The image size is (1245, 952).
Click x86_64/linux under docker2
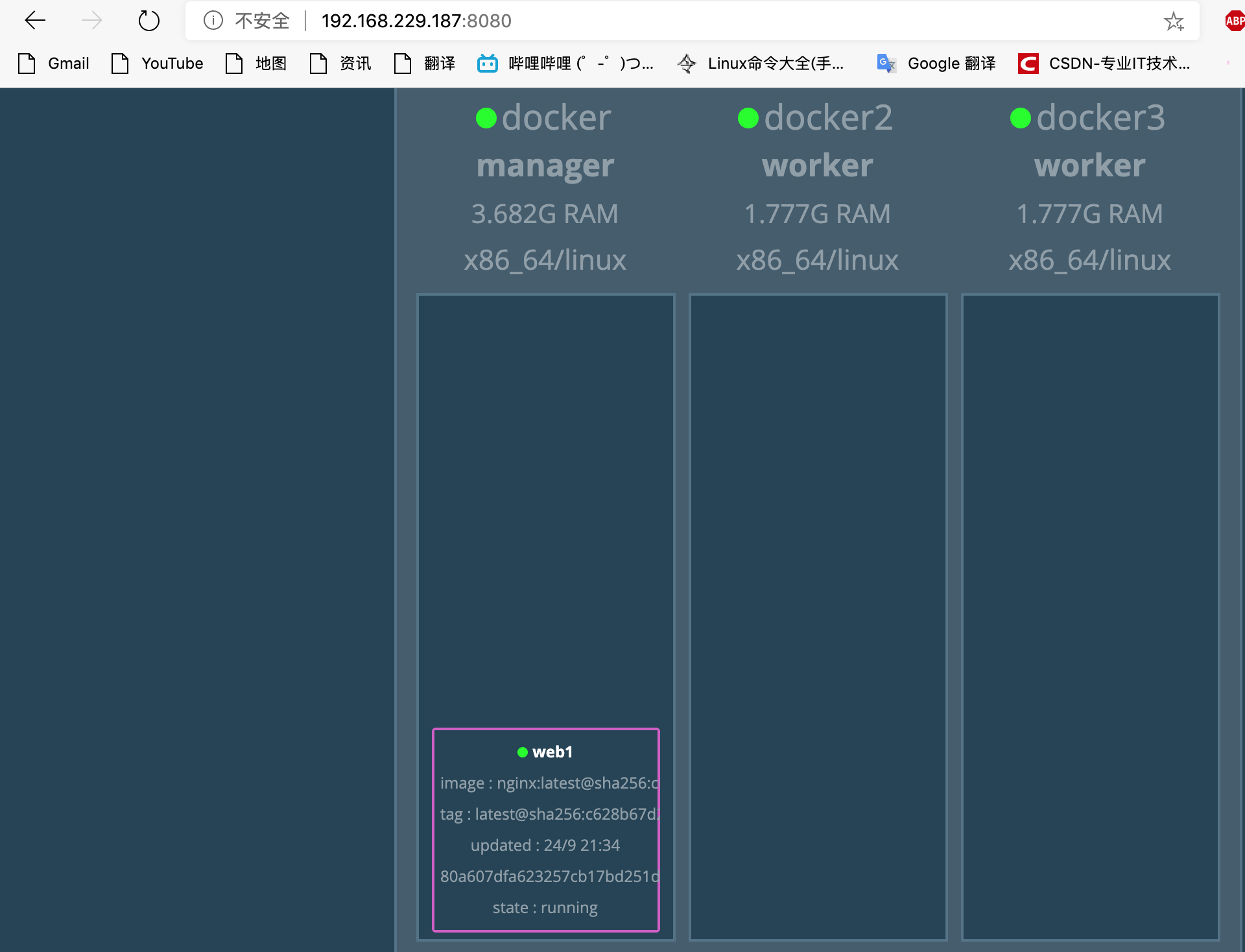[818, 261]
